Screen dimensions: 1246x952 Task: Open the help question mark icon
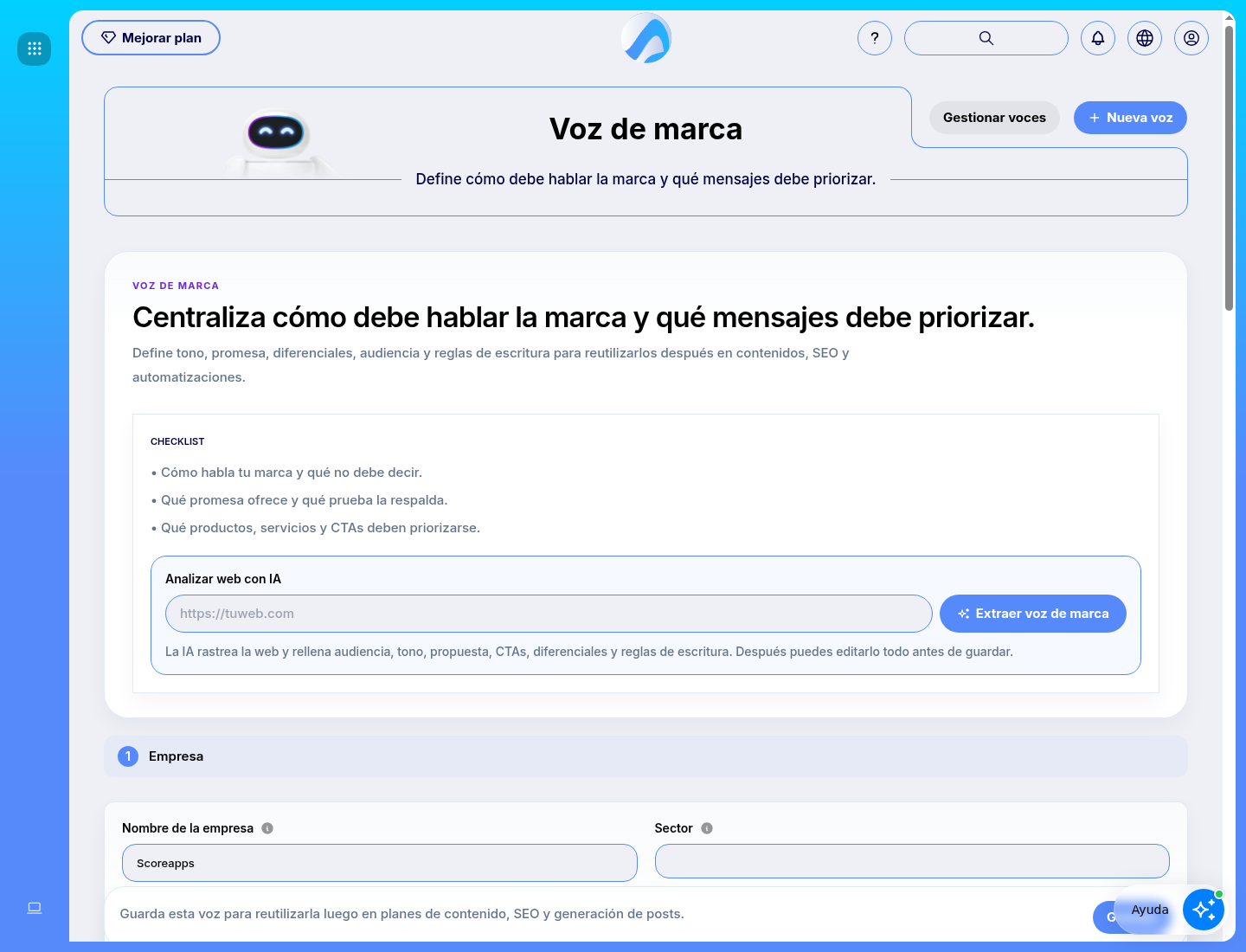click(875, 38)
